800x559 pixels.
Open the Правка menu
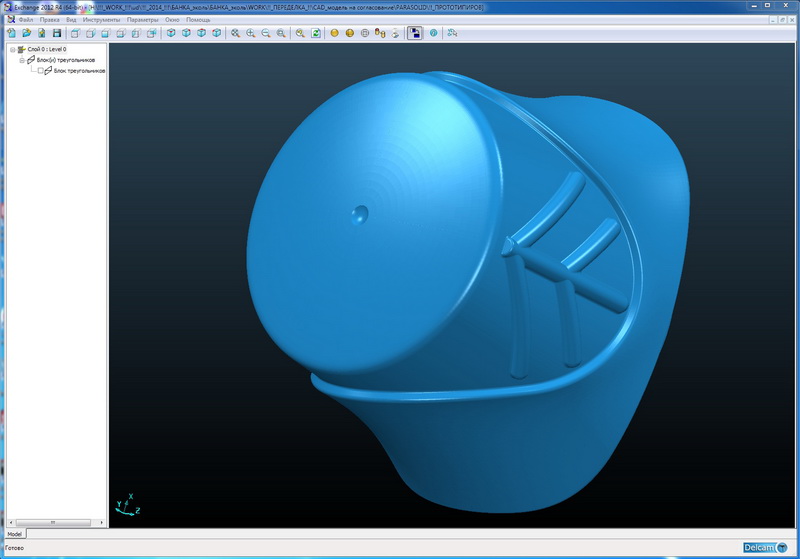49,20
